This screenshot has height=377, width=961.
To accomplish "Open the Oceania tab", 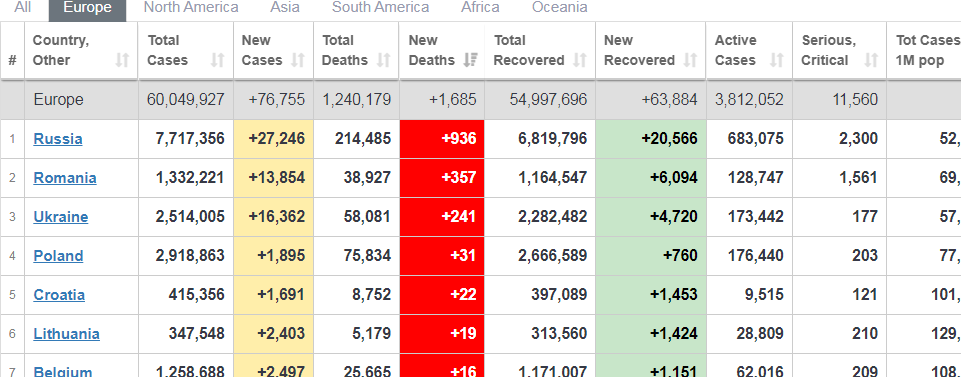I will click(560, 8).
